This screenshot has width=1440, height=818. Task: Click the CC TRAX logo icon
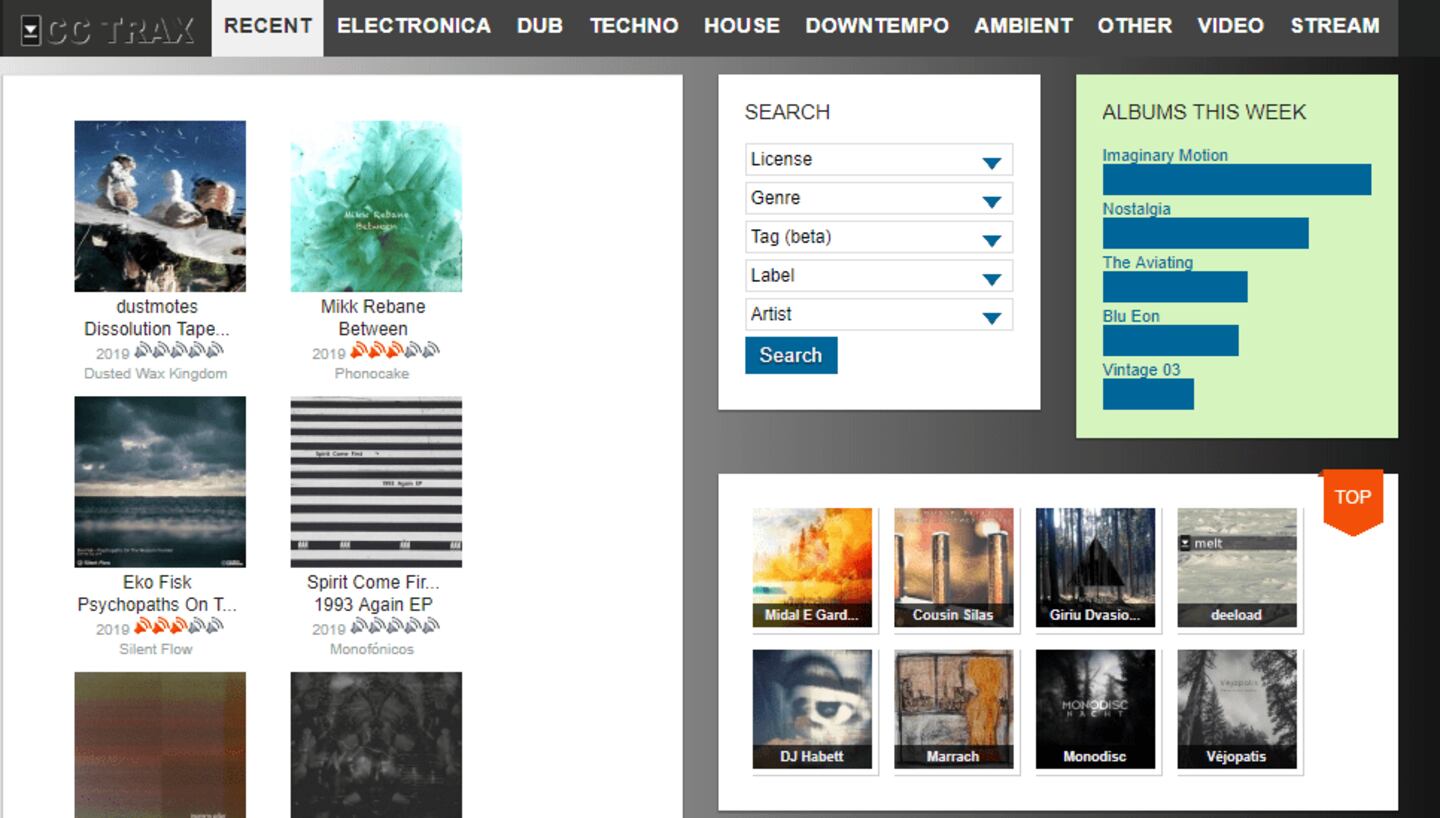31,31
